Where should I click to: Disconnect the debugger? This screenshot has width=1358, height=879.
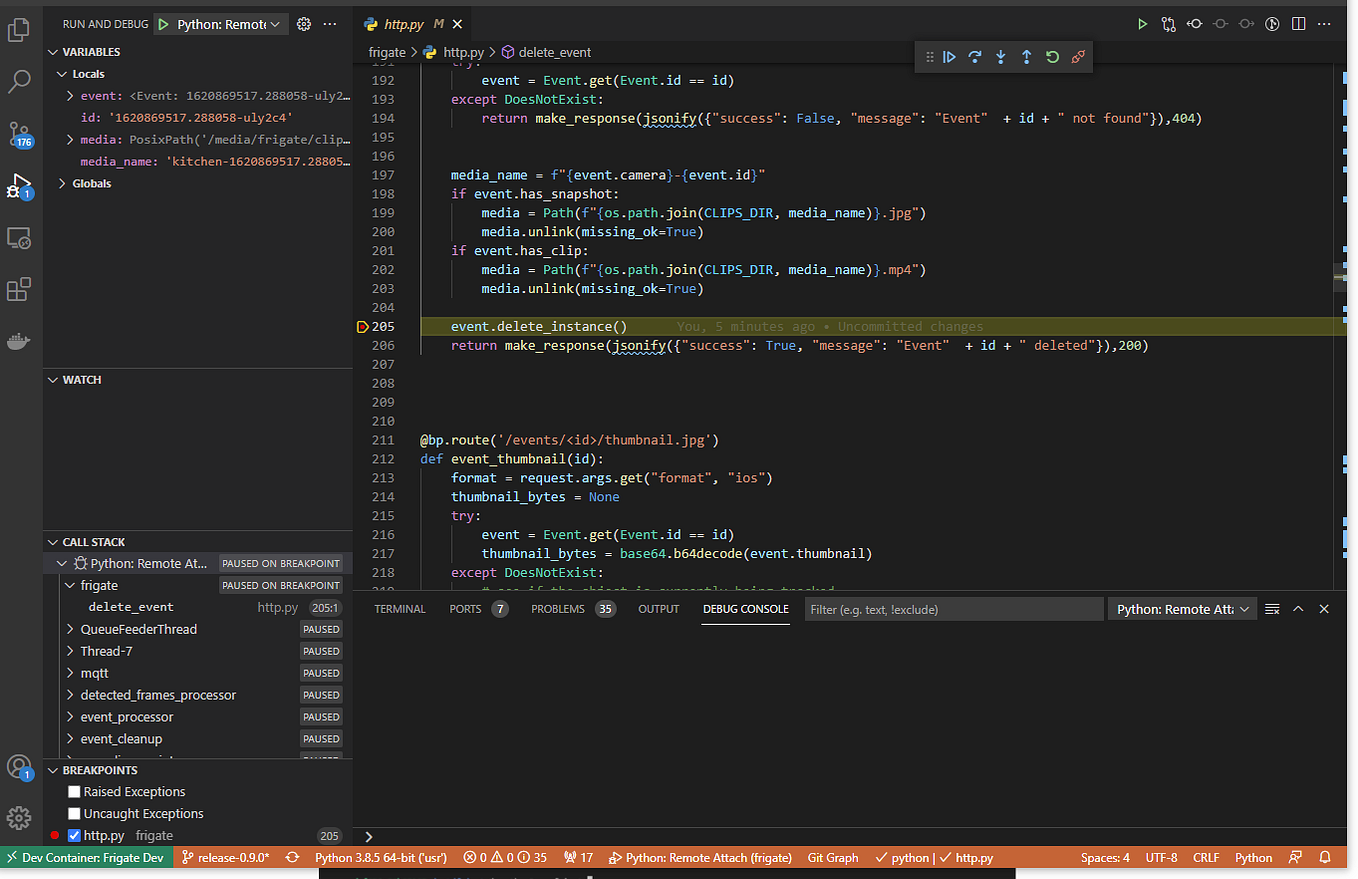tap(1078, 58)
